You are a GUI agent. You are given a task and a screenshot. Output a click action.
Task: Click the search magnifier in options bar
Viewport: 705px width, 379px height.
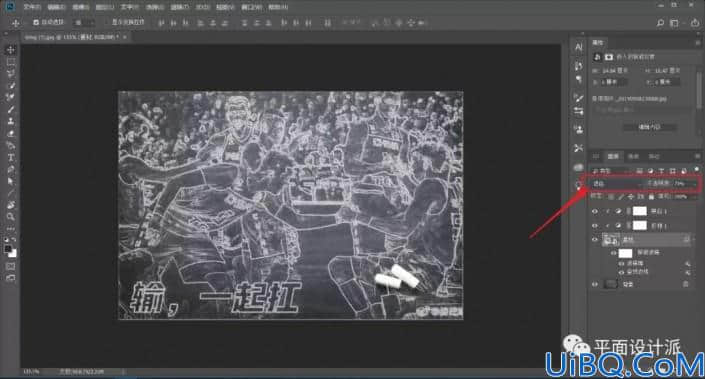tap(660, 23)
